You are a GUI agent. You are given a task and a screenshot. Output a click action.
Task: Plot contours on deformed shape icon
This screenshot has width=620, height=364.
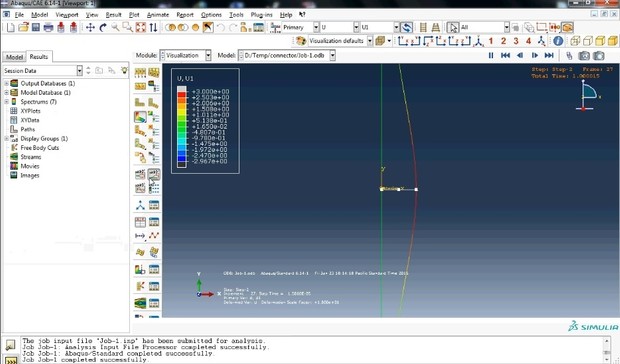(x=140, y=117)
